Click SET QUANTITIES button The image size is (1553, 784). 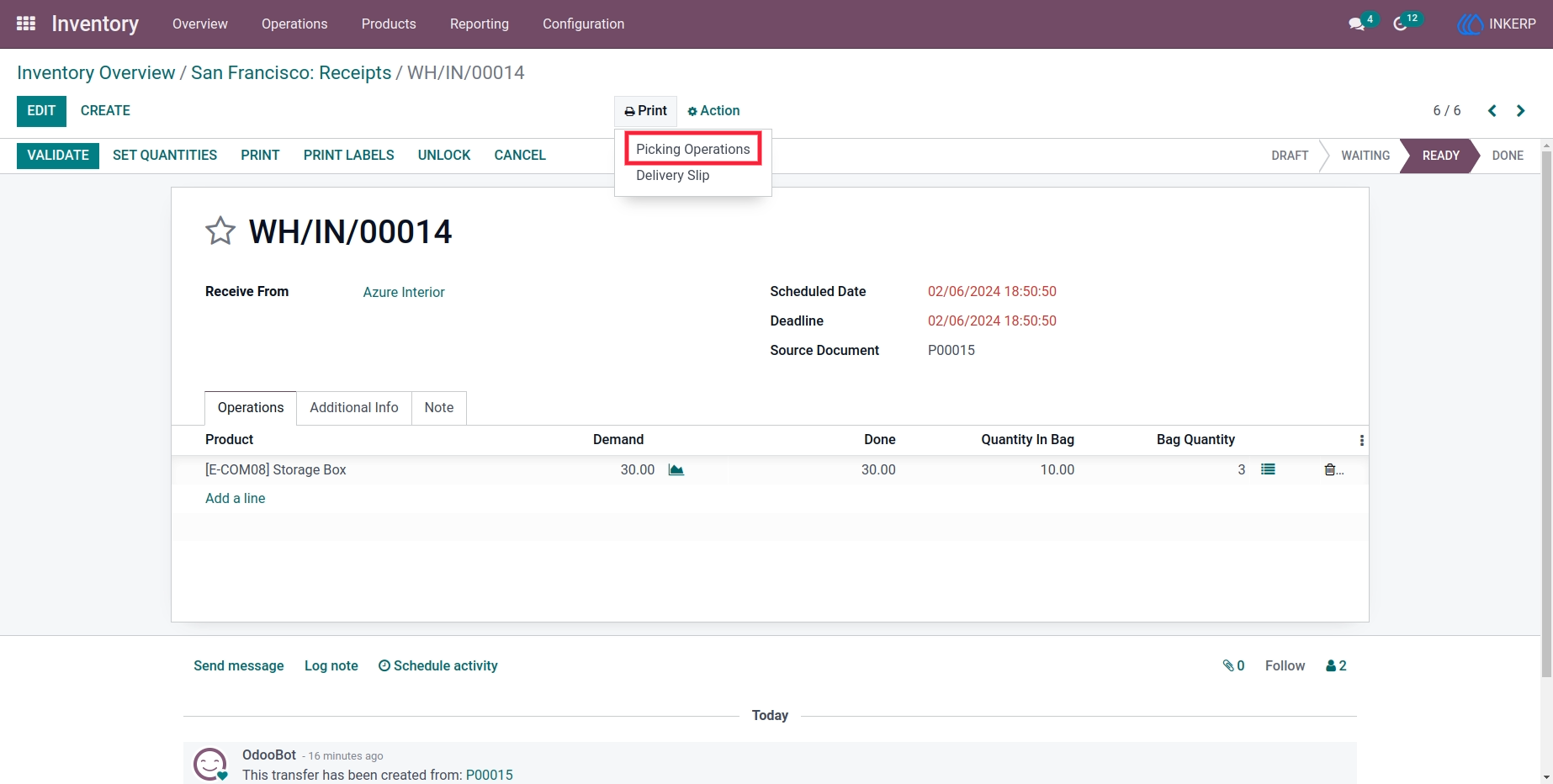click(x=165, y=155)
